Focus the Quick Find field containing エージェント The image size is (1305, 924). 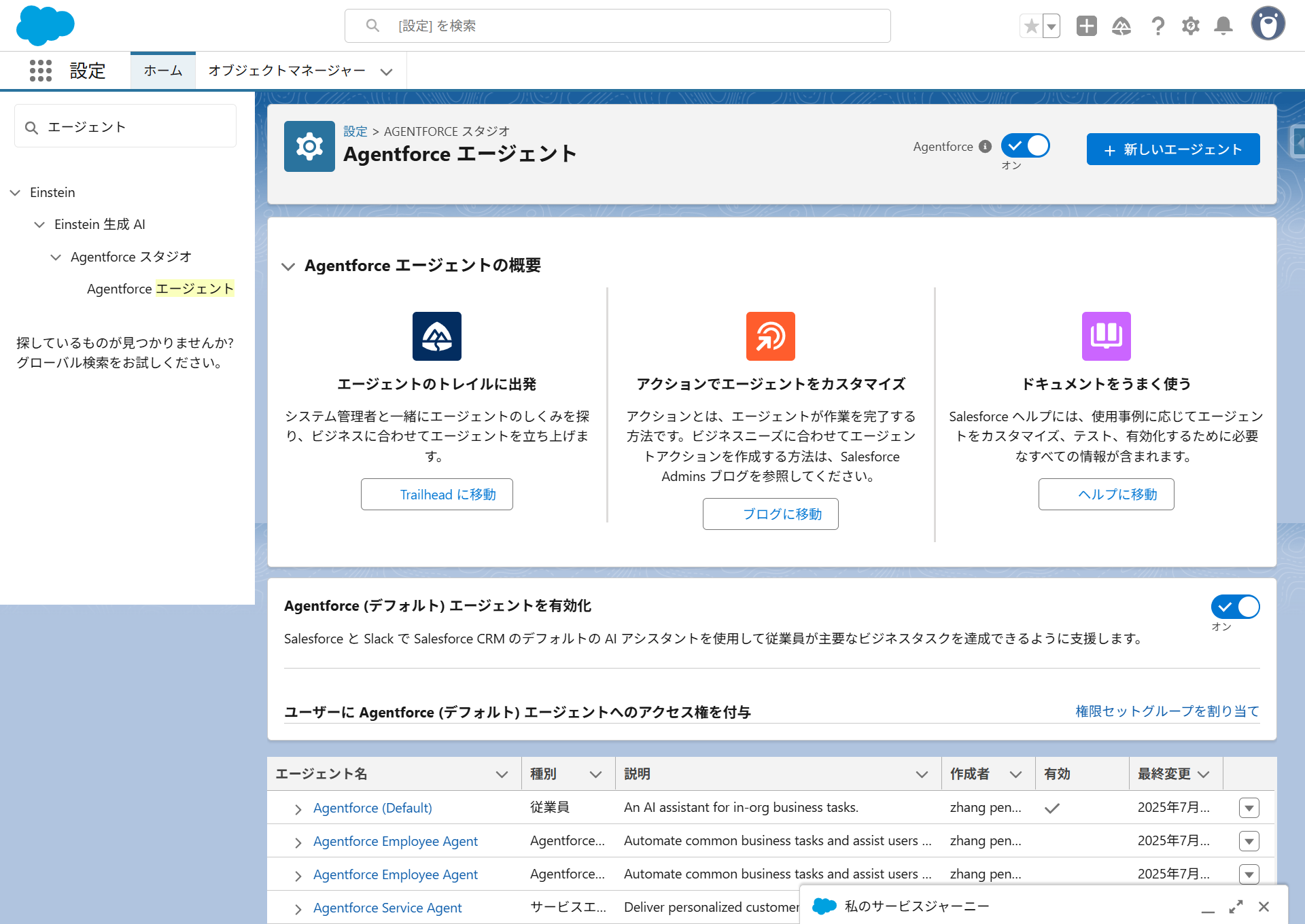pyautogui.click(x=125, y=126)
